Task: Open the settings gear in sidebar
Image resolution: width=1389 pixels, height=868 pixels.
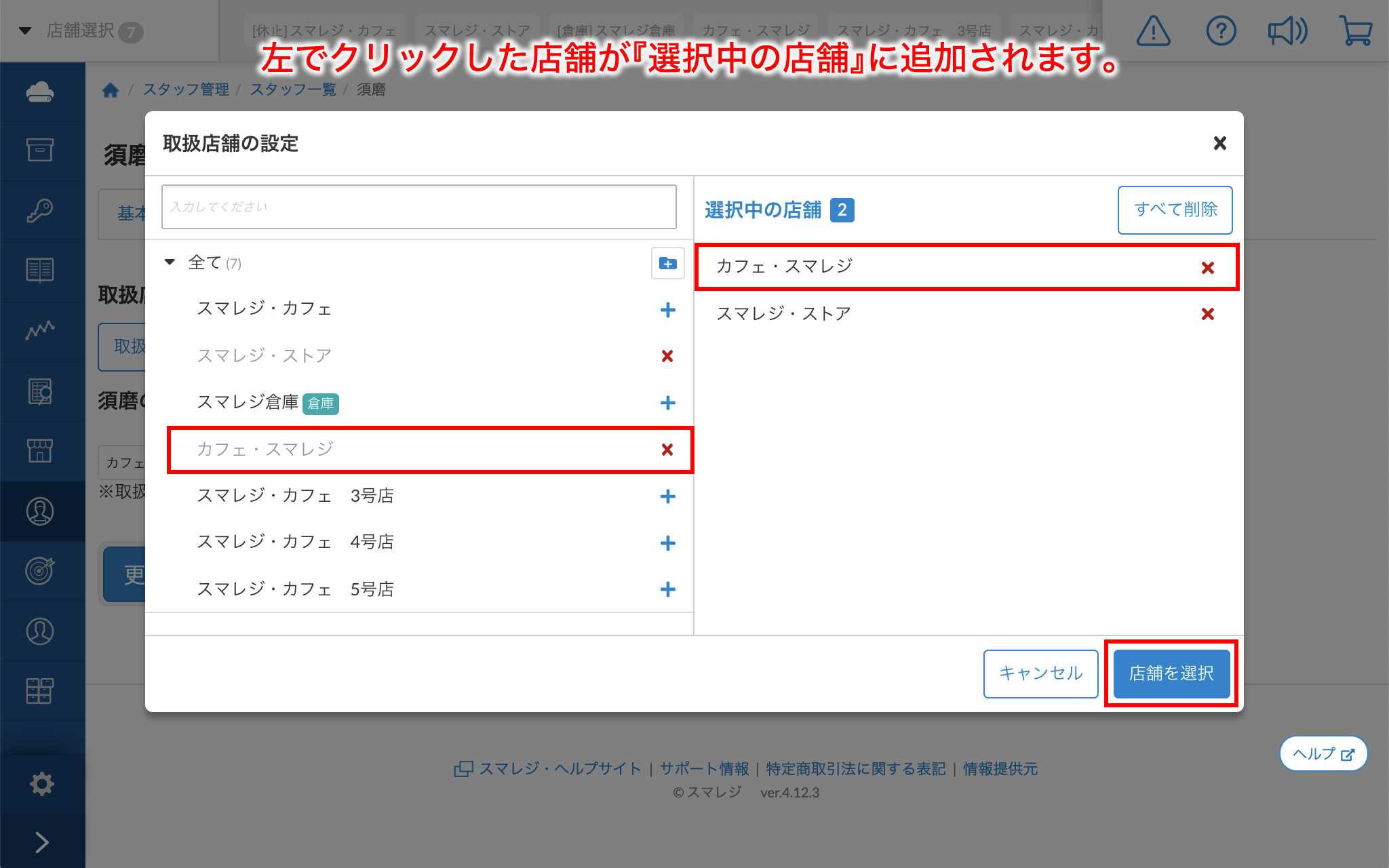Action: [42, 784]
